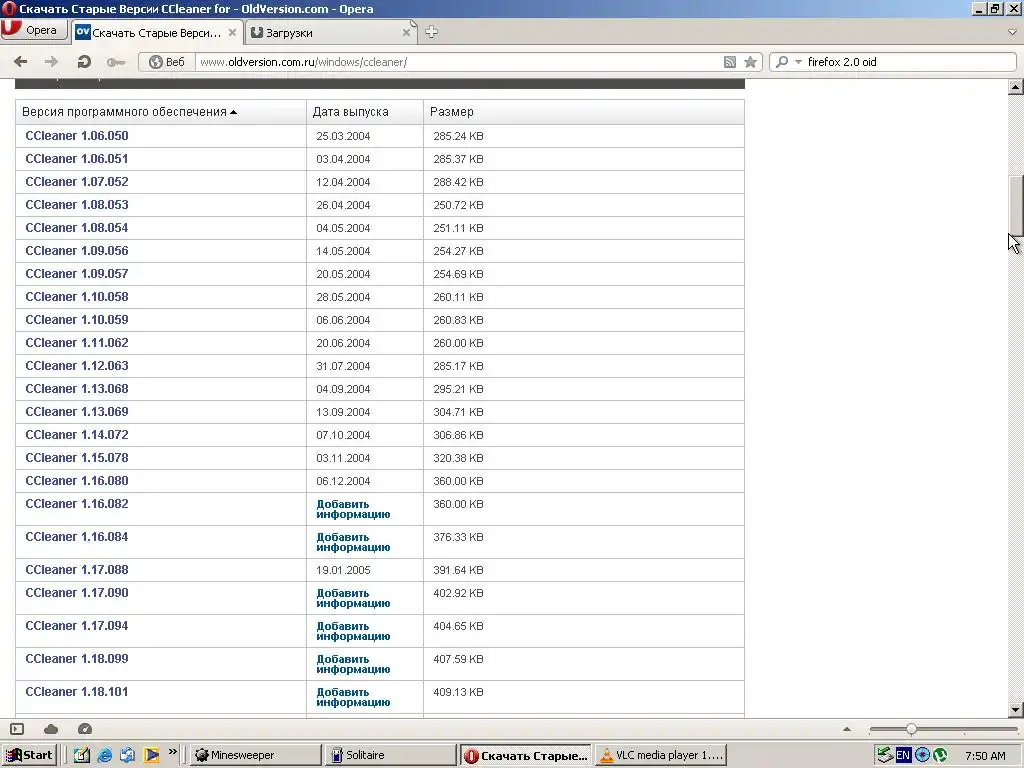1024x768 pixels.
Task: Click the Forward navigation arrow
Action: click(x=51, y=62)
